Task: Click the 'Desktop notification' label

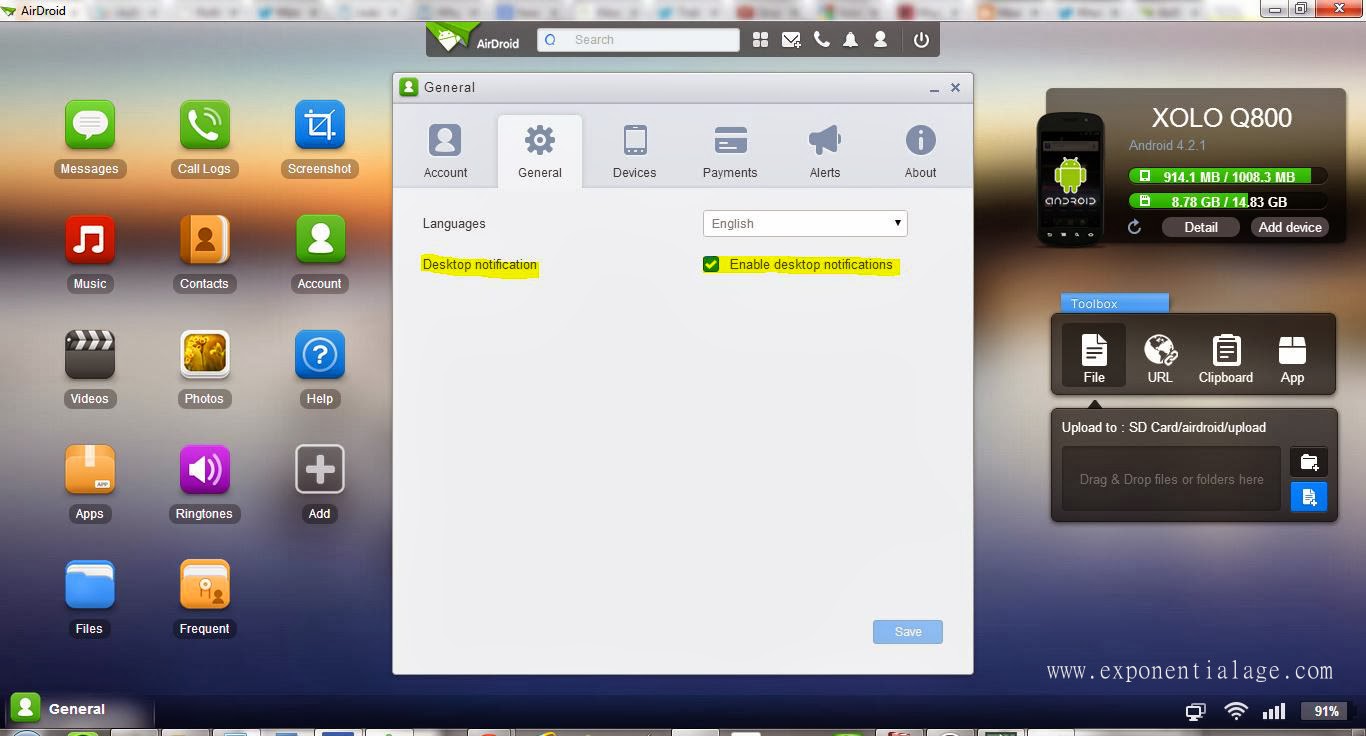Action: point(480,264)
